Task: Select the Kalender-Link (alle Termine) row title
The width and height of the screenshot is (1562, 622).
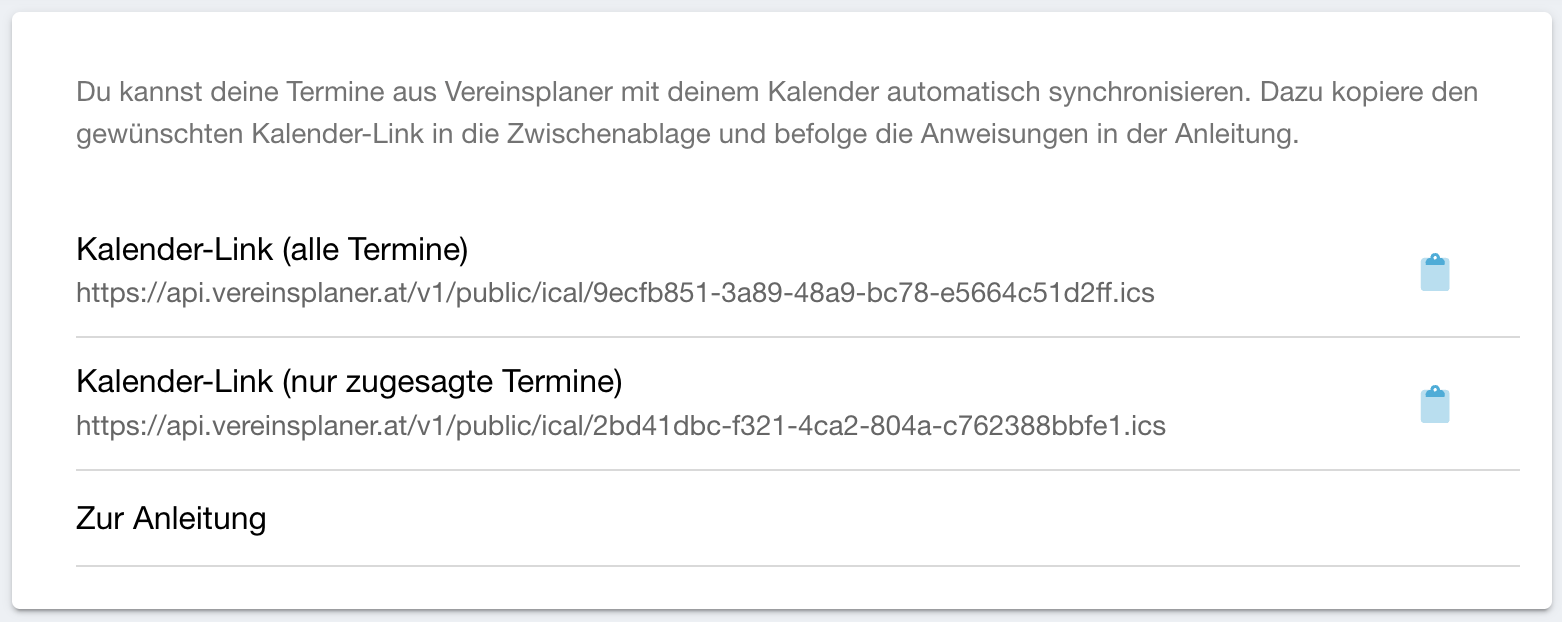Action: (x=272, y=250)
